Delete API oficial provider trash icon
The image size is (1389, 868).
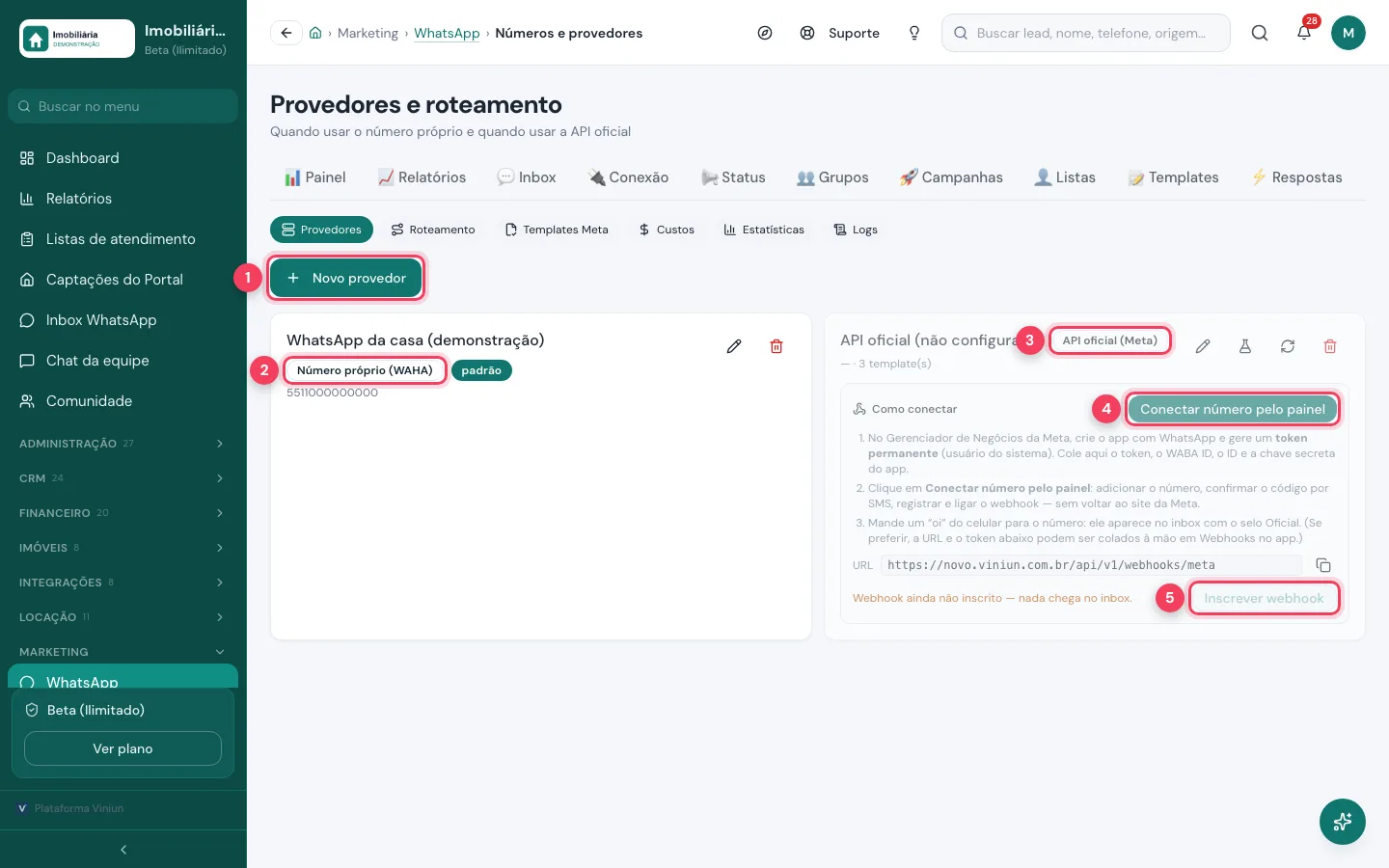[1330, 346]
